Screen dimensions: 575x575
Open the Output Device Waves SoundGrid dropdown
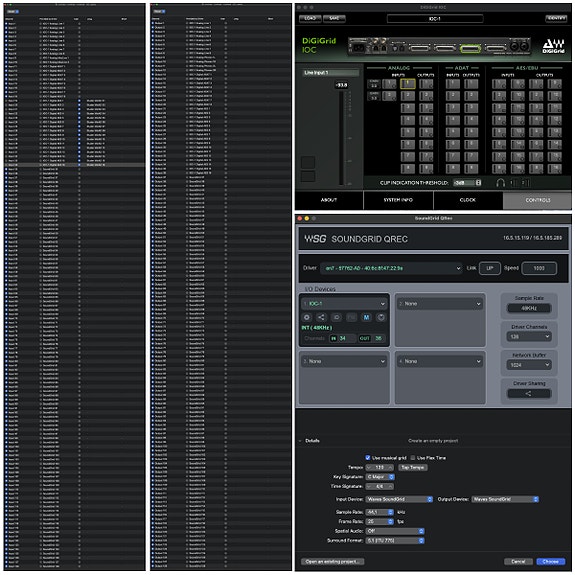coord(505,499)
